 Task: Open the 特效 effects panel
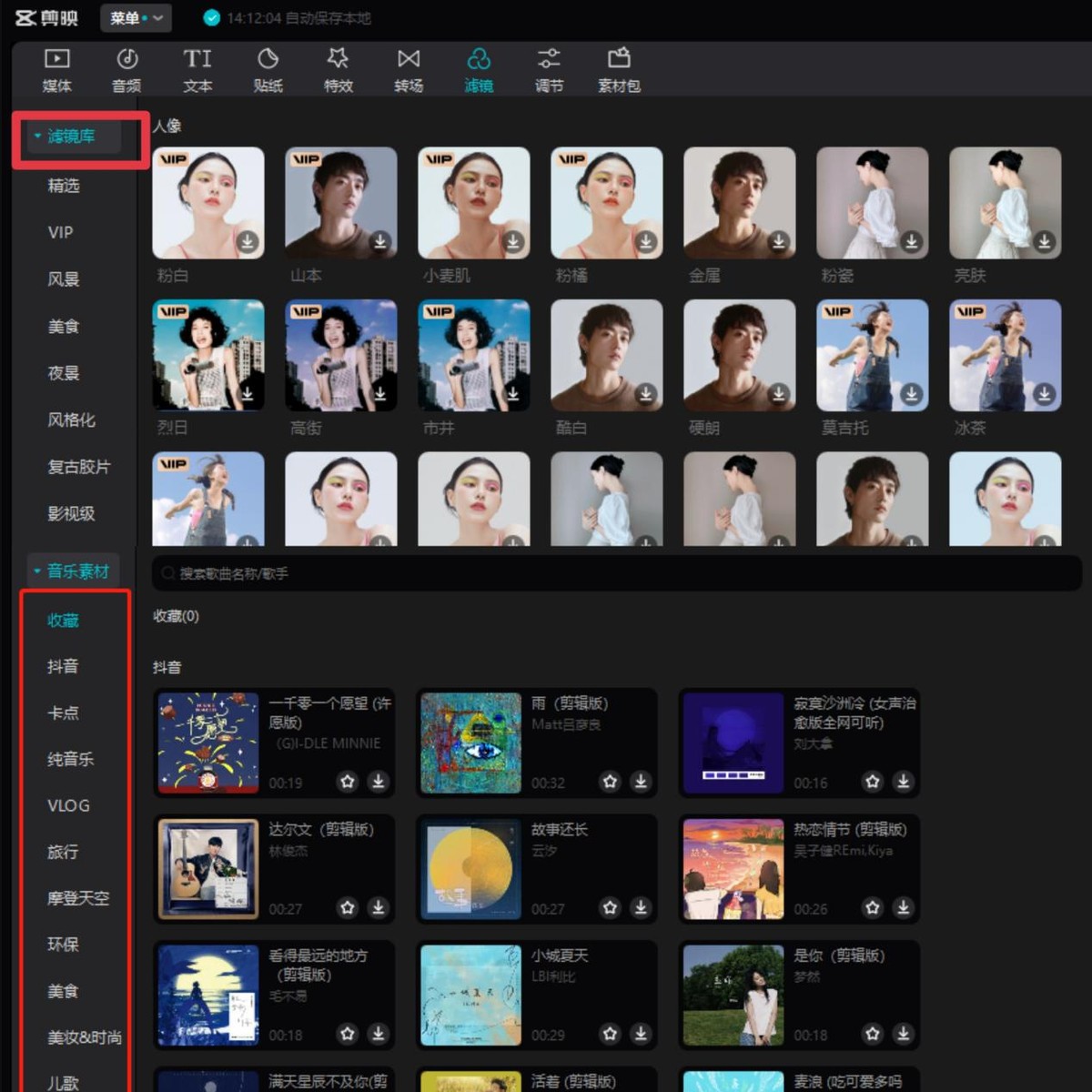pos(338,68)
